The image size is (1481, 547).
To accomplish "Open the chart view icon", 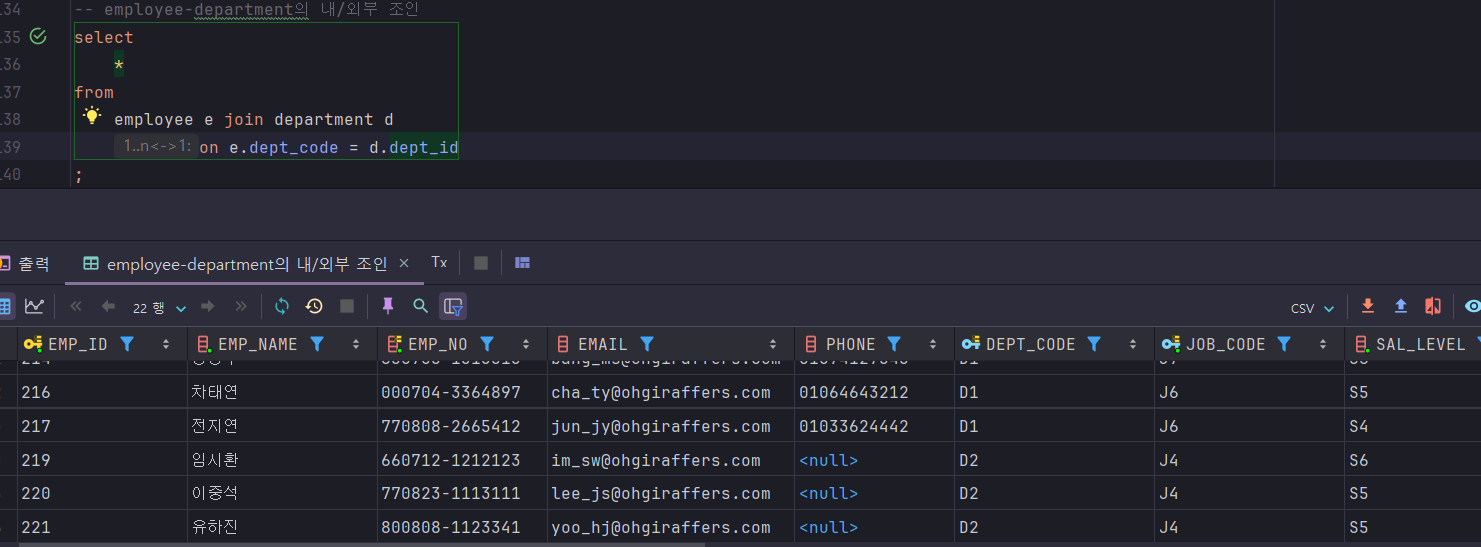I will click(x=35, y=306).
